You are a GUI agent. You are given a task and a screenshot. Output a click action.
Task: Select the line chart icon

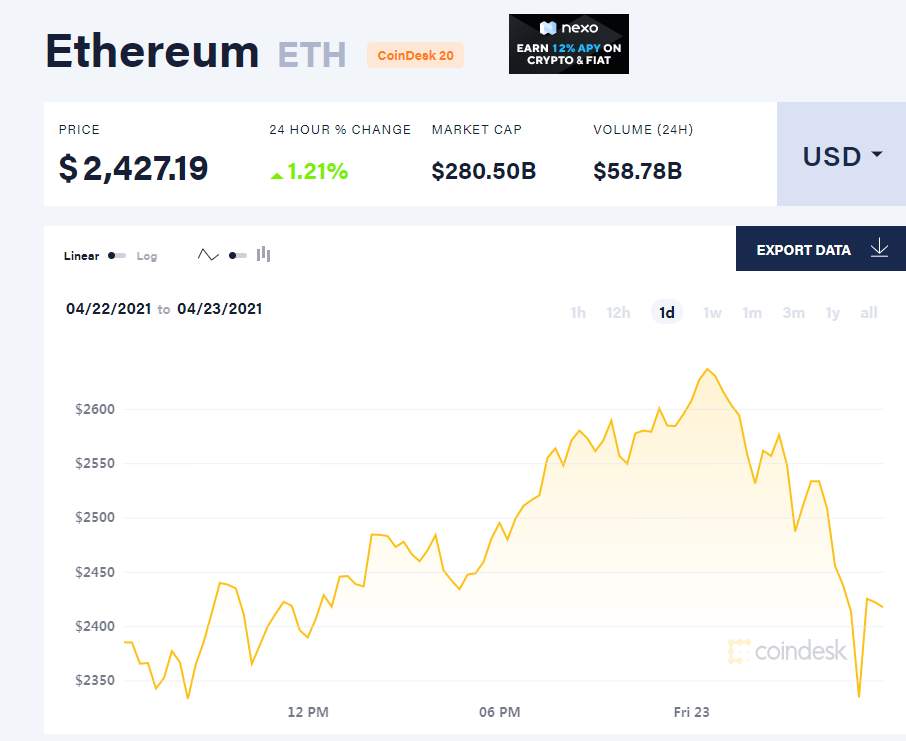tap(208, 255)
